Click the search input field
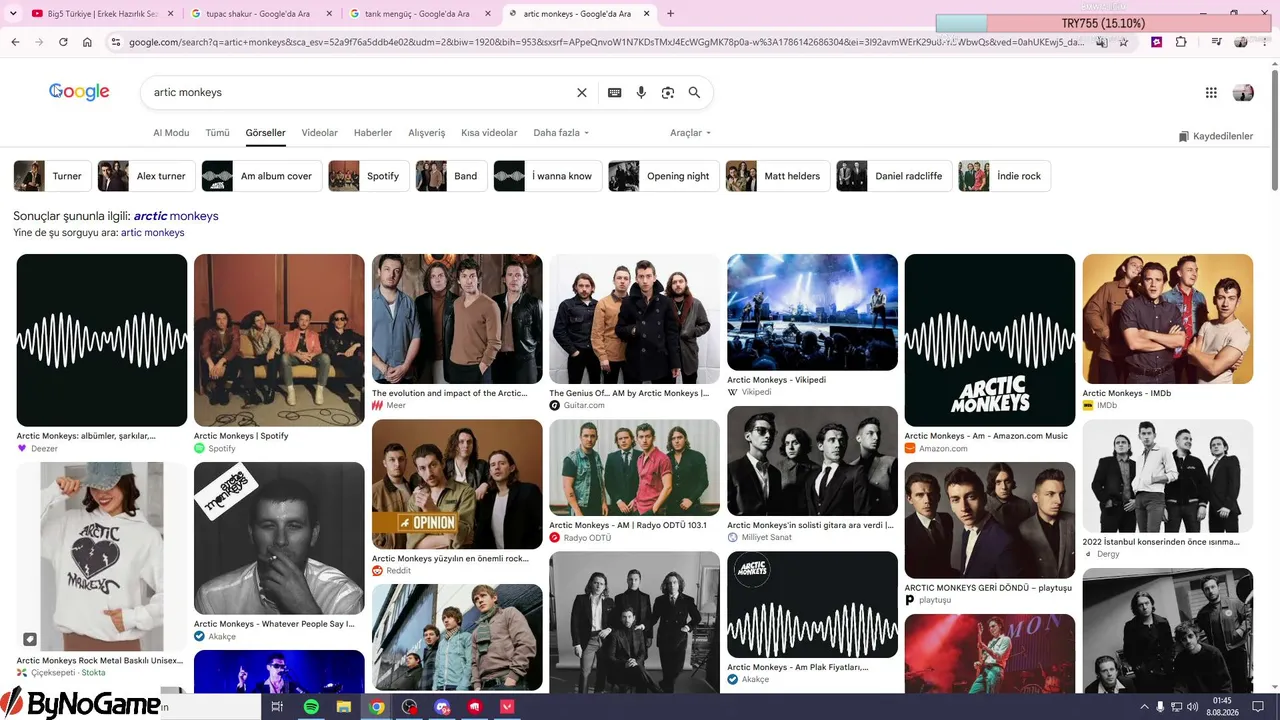Screen dimensions: 1280x720 point(360,92)
